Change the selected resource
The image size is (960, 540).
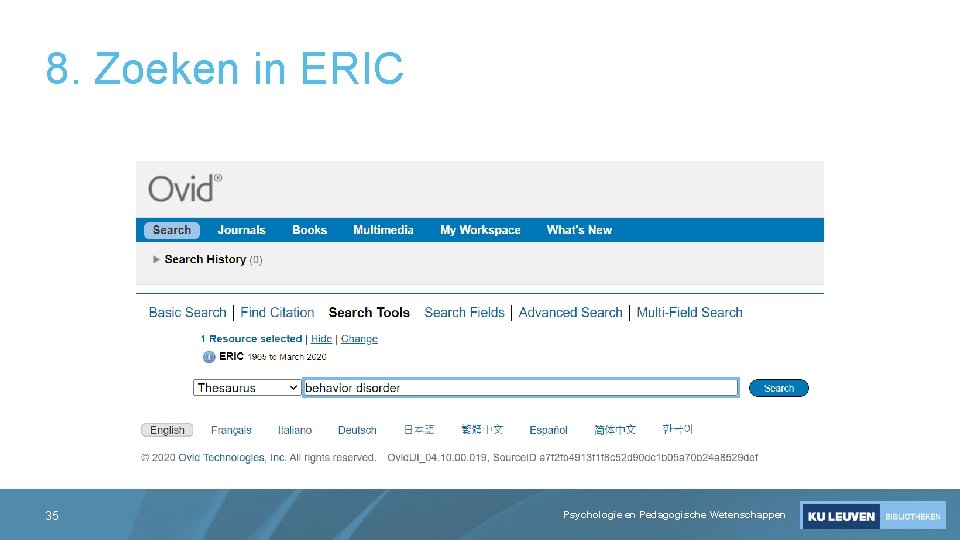359,339
